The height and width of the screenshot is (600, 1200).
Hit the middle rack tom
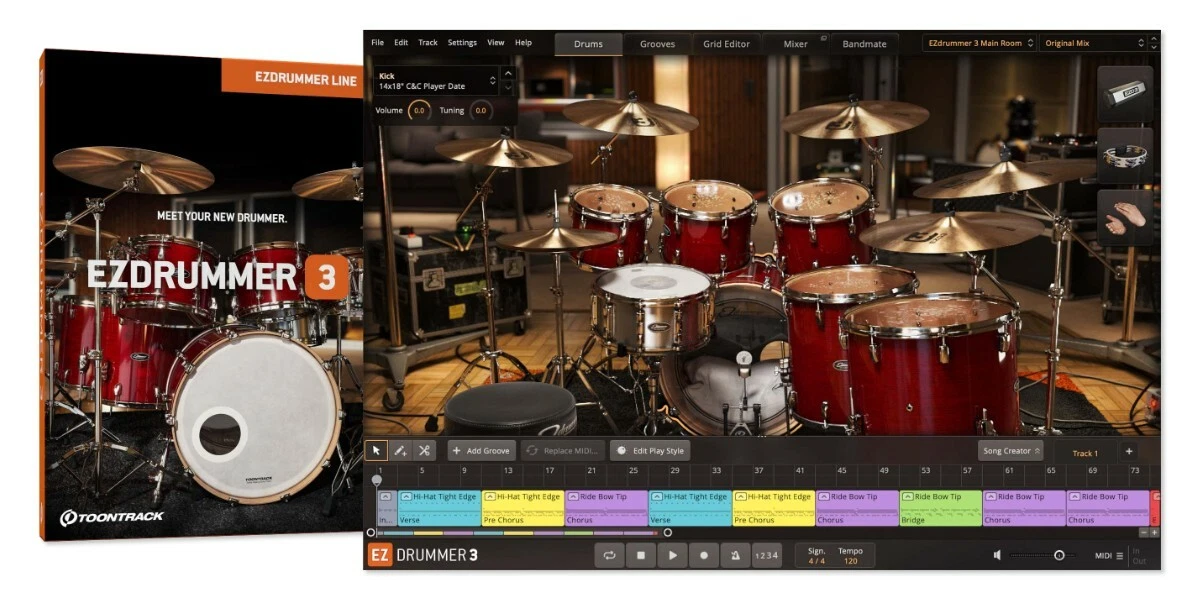(x=708, y=225)
